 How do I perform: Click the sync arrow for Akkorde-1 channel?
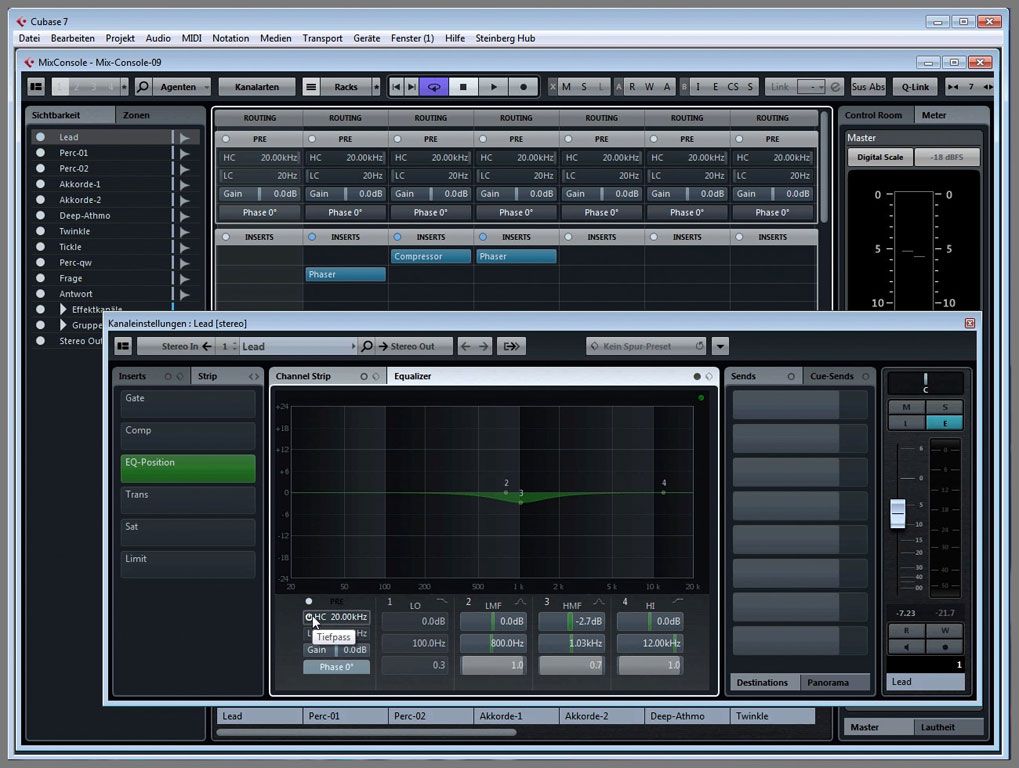tap(185, 185)
